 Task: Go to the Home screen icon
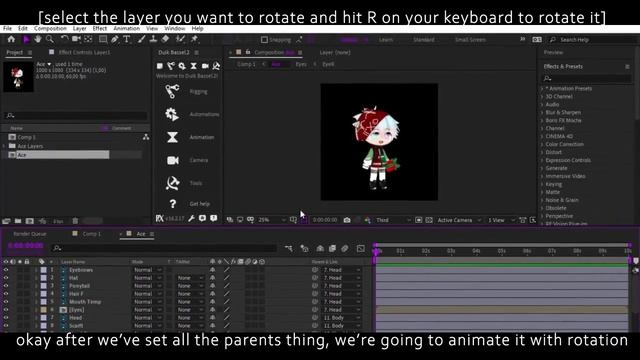[x=11, y=39]
